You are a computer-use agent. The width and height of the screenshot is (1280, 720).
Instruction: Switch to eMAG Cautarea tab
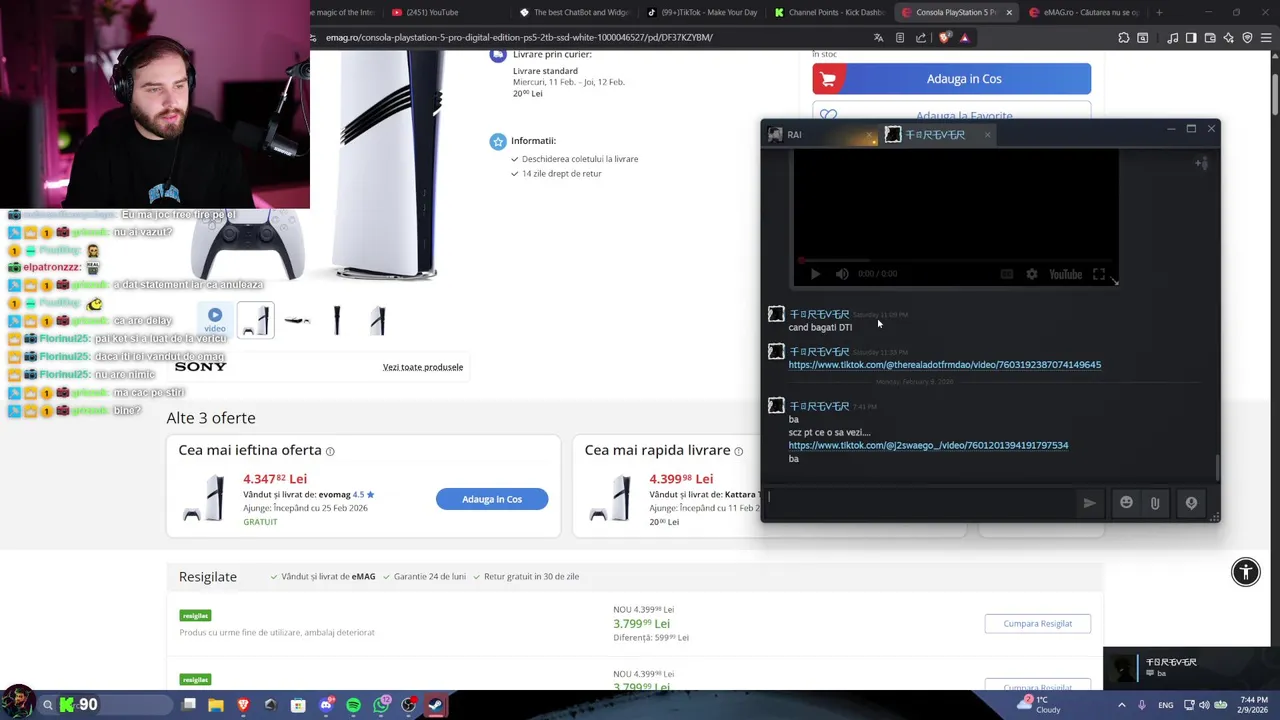[x=1085, y=12]
